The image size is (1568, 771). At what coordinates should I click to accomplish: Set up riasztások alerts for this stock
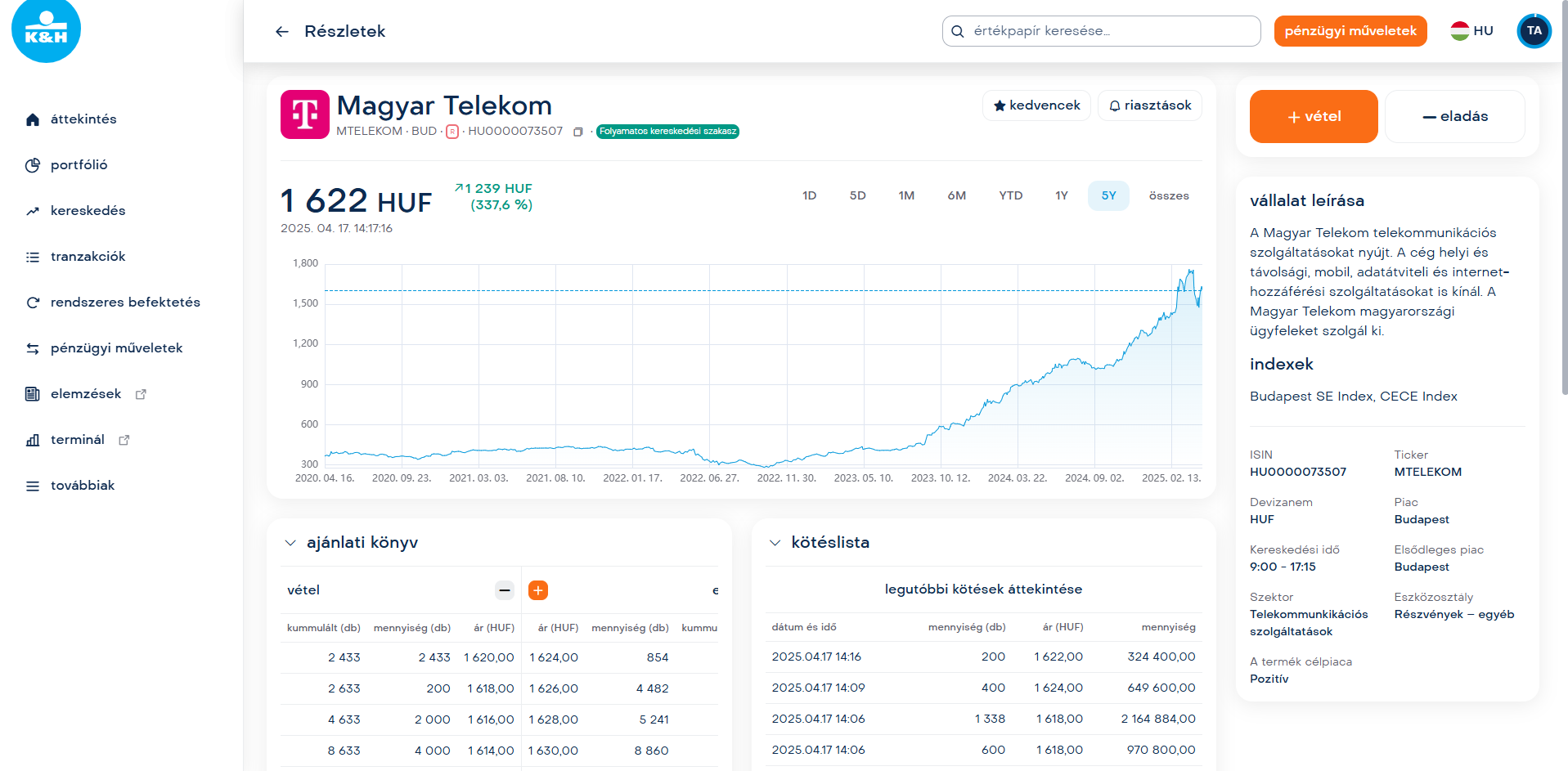pyautogui.click(x=1149, y=105)
